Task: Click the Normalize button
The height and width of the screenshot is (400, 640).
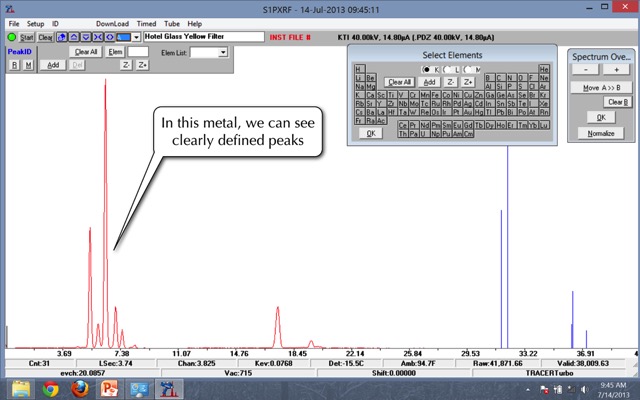Action: (601, 133)
